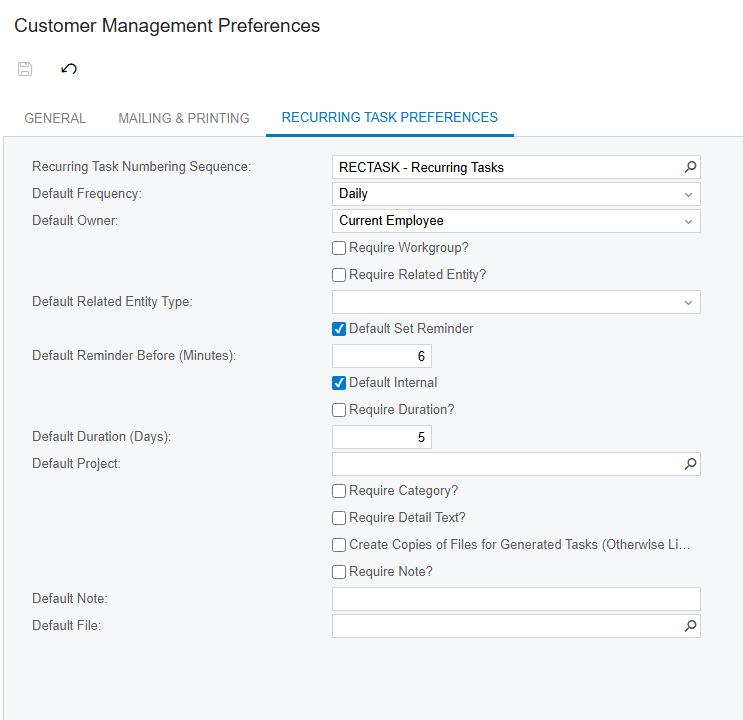The height and width of the screenshot is (720, 743).
Task: Click Default Note text field
Action: coord(516,599)
